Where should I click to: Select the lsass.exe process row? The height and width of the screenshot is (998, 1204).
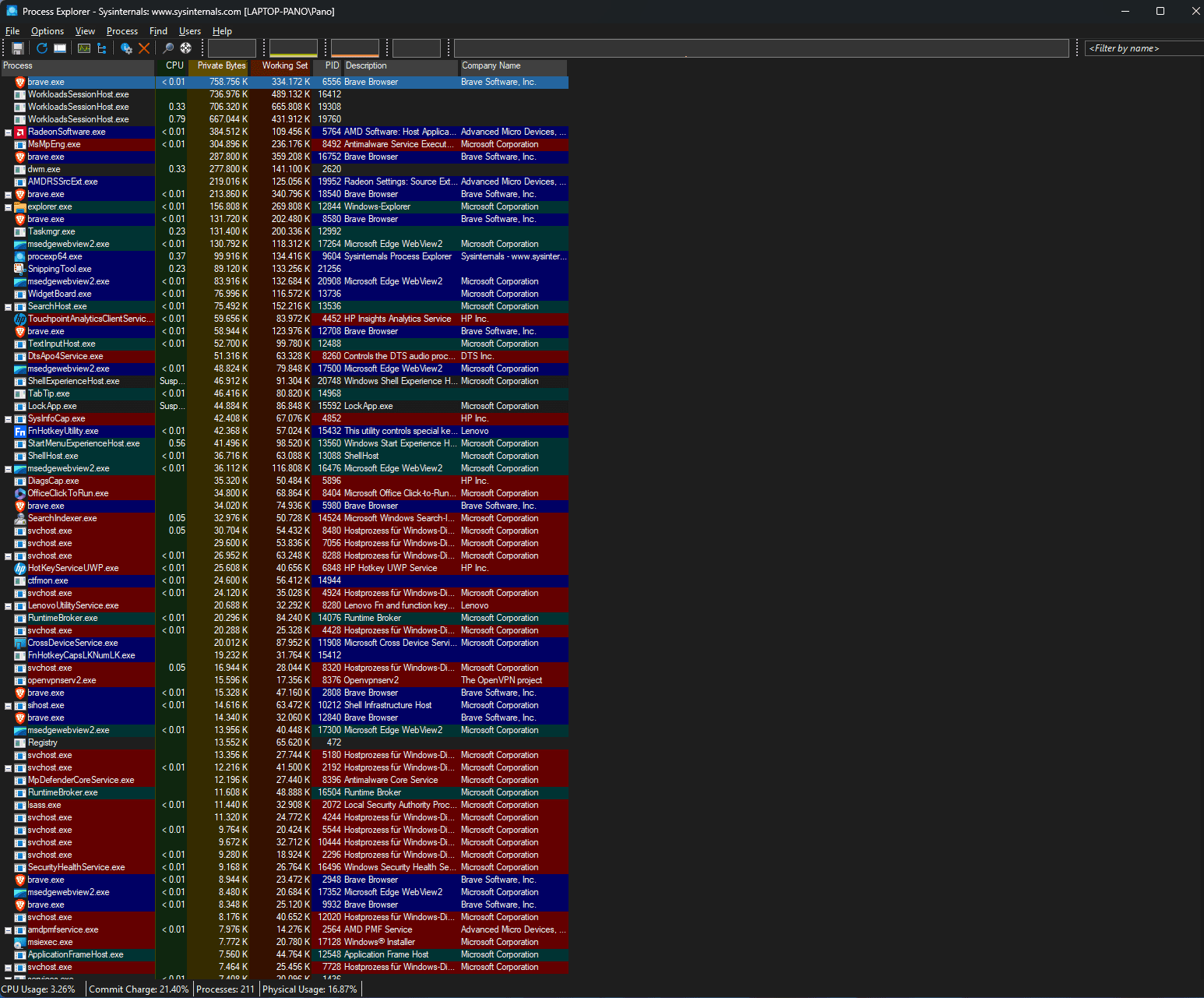(284, 805)
